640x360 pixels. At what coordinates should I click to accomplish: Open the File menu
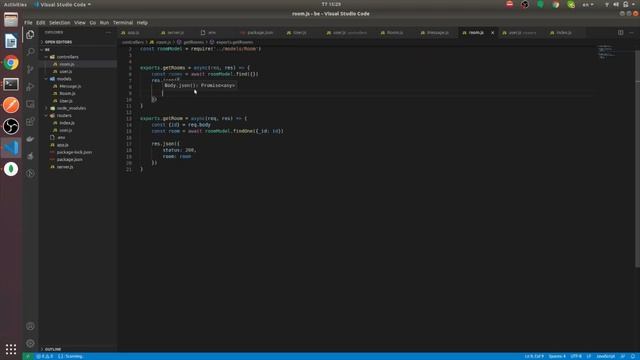[x=28, y=22]
